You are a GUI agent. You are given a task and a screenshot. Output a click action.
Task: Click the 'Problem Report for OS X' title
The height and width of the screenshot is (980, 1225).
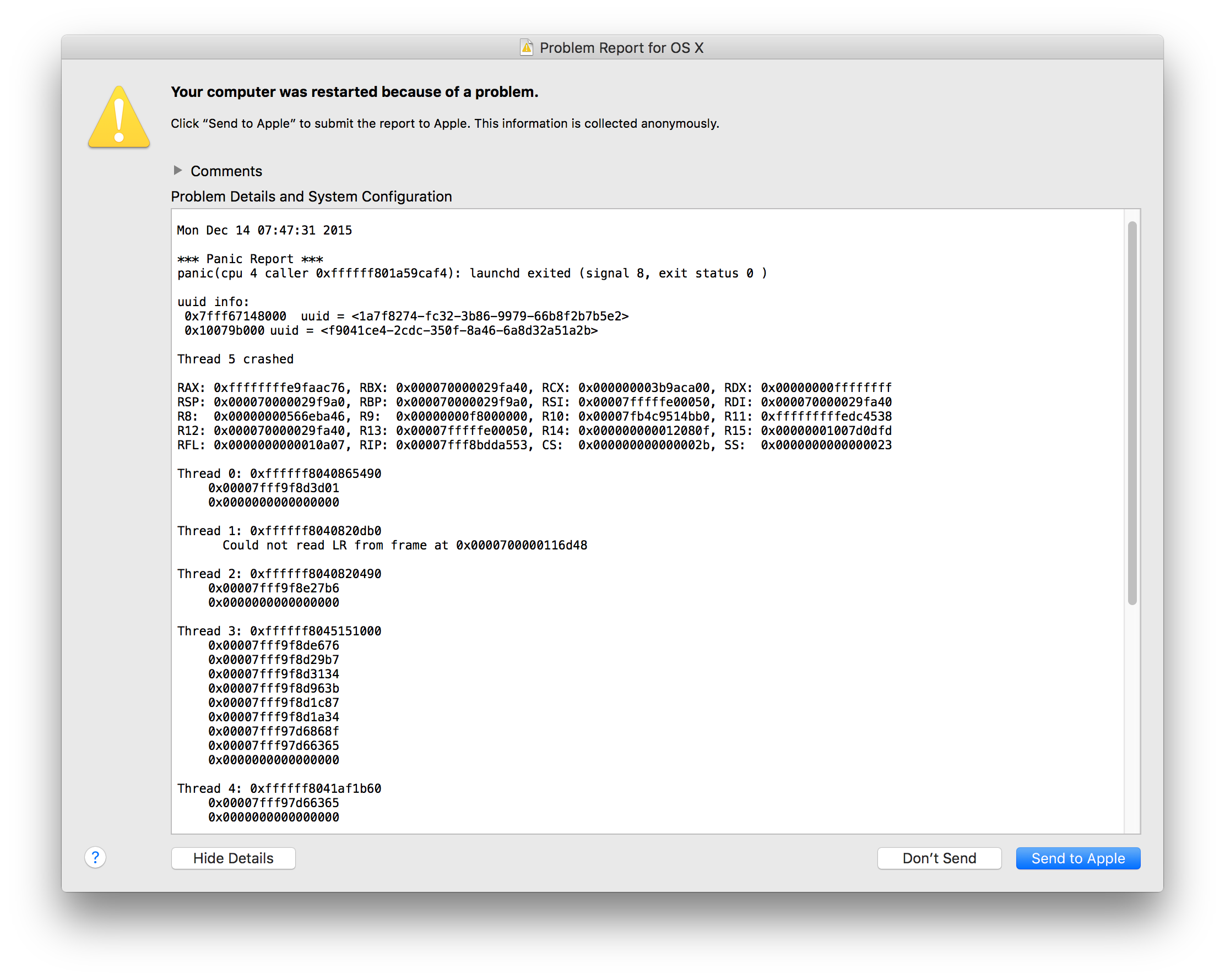621,48
